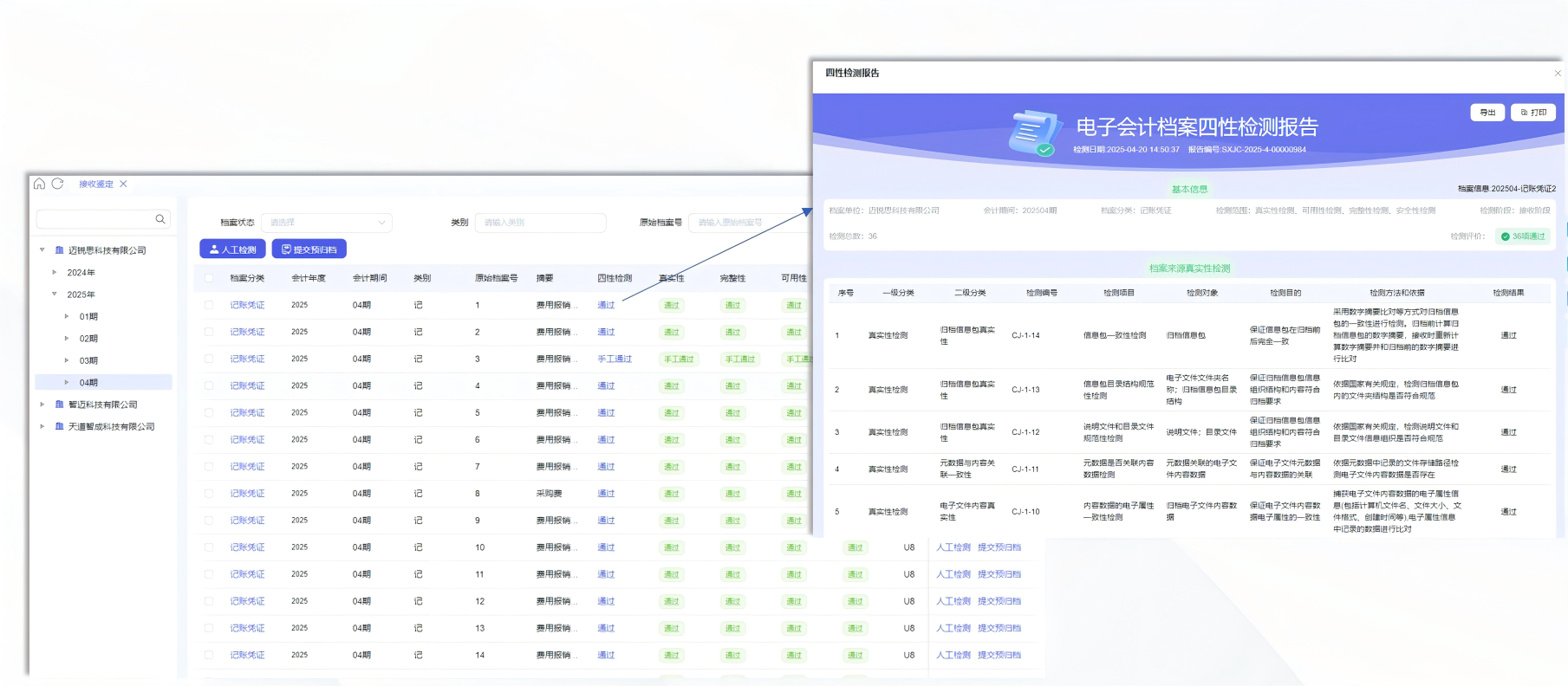The image size is (1568, 686).
Task: Click the 人工检测 button with person icon
Action: coord(232,249)
